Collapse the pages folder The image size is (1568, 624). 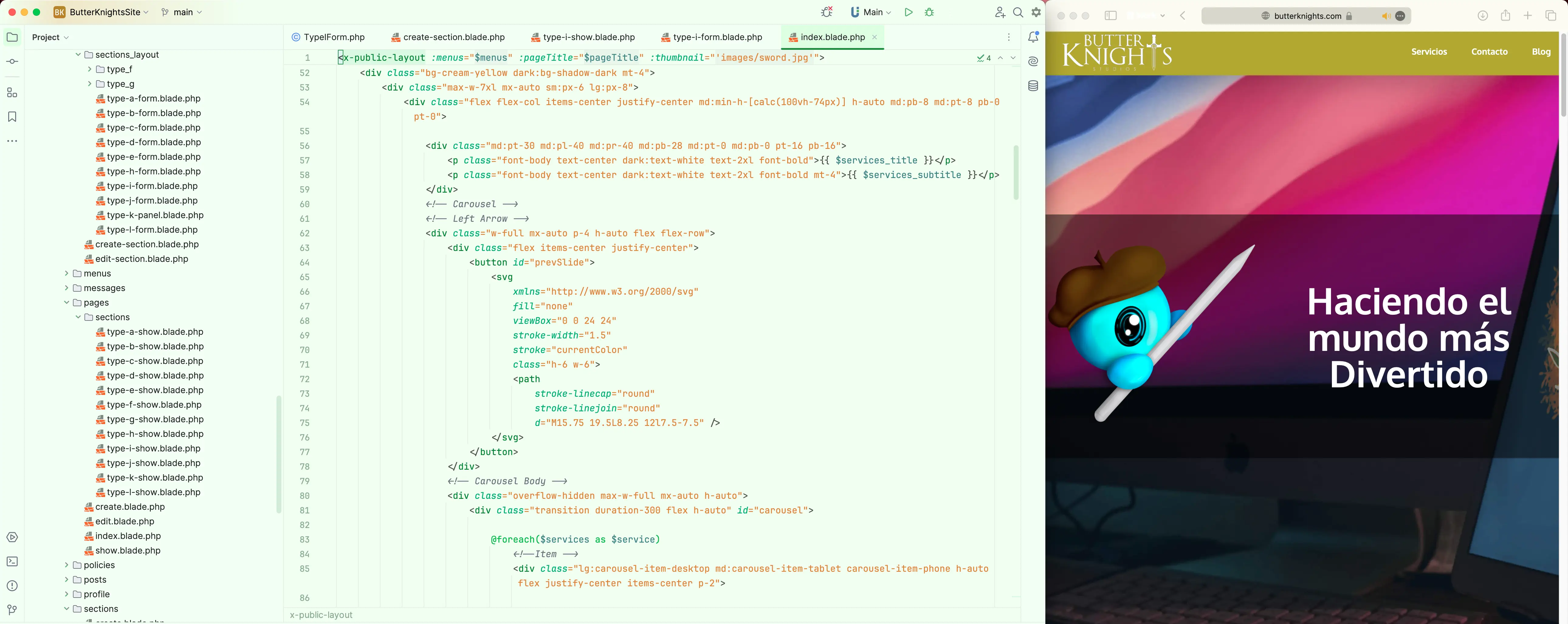66,303
